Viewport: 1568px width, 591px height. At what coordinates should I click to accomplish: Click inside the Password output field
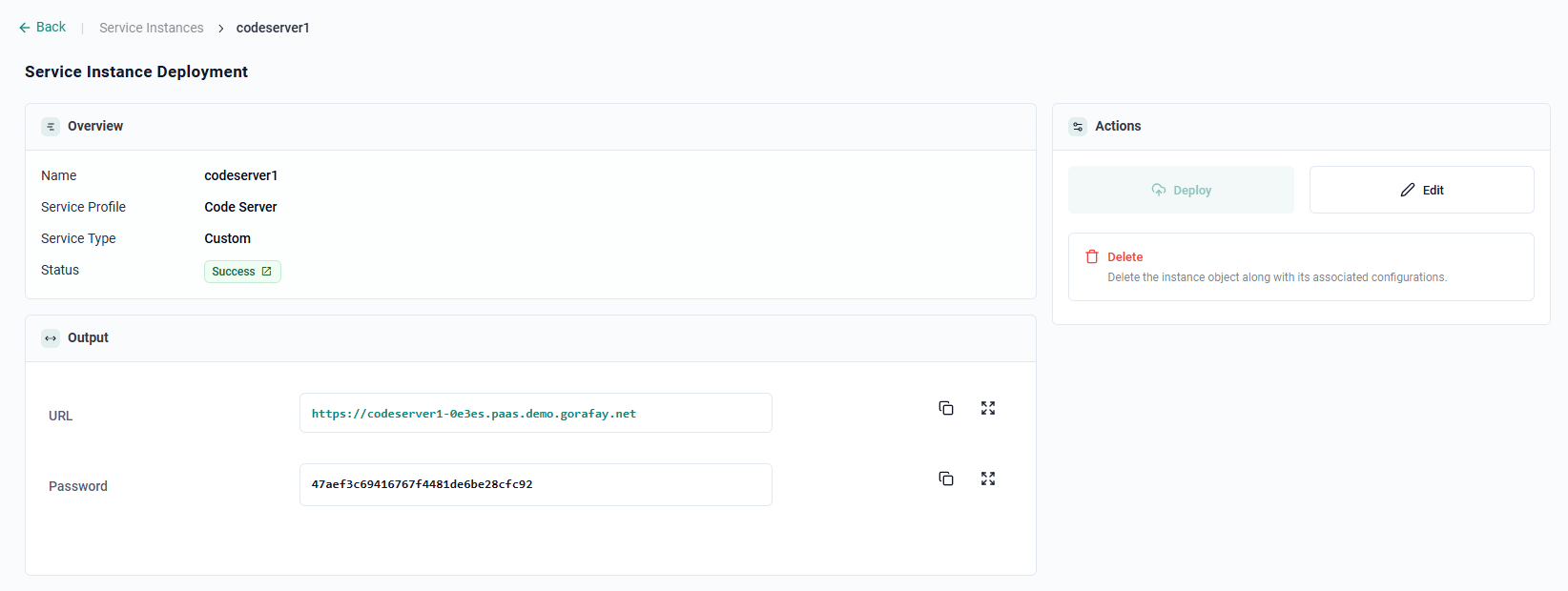click(x=535, y=484)
